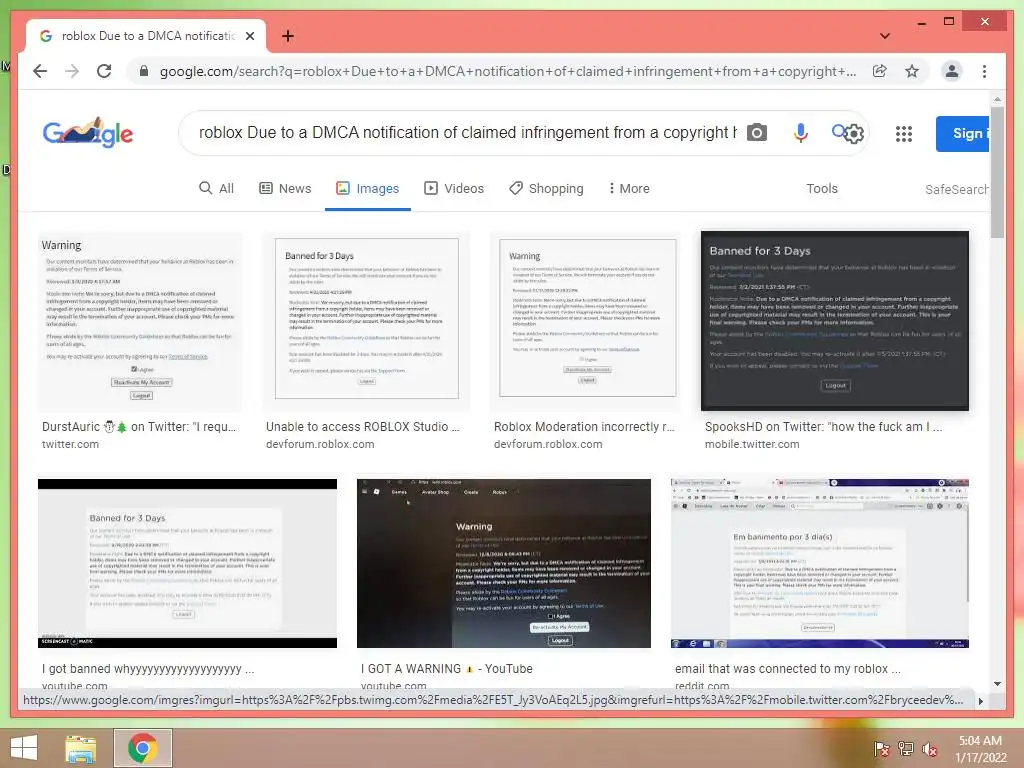The height and width of the screenshot is (768, 1024).
Task: Search by image camera icon
Action: pos(756,133)
